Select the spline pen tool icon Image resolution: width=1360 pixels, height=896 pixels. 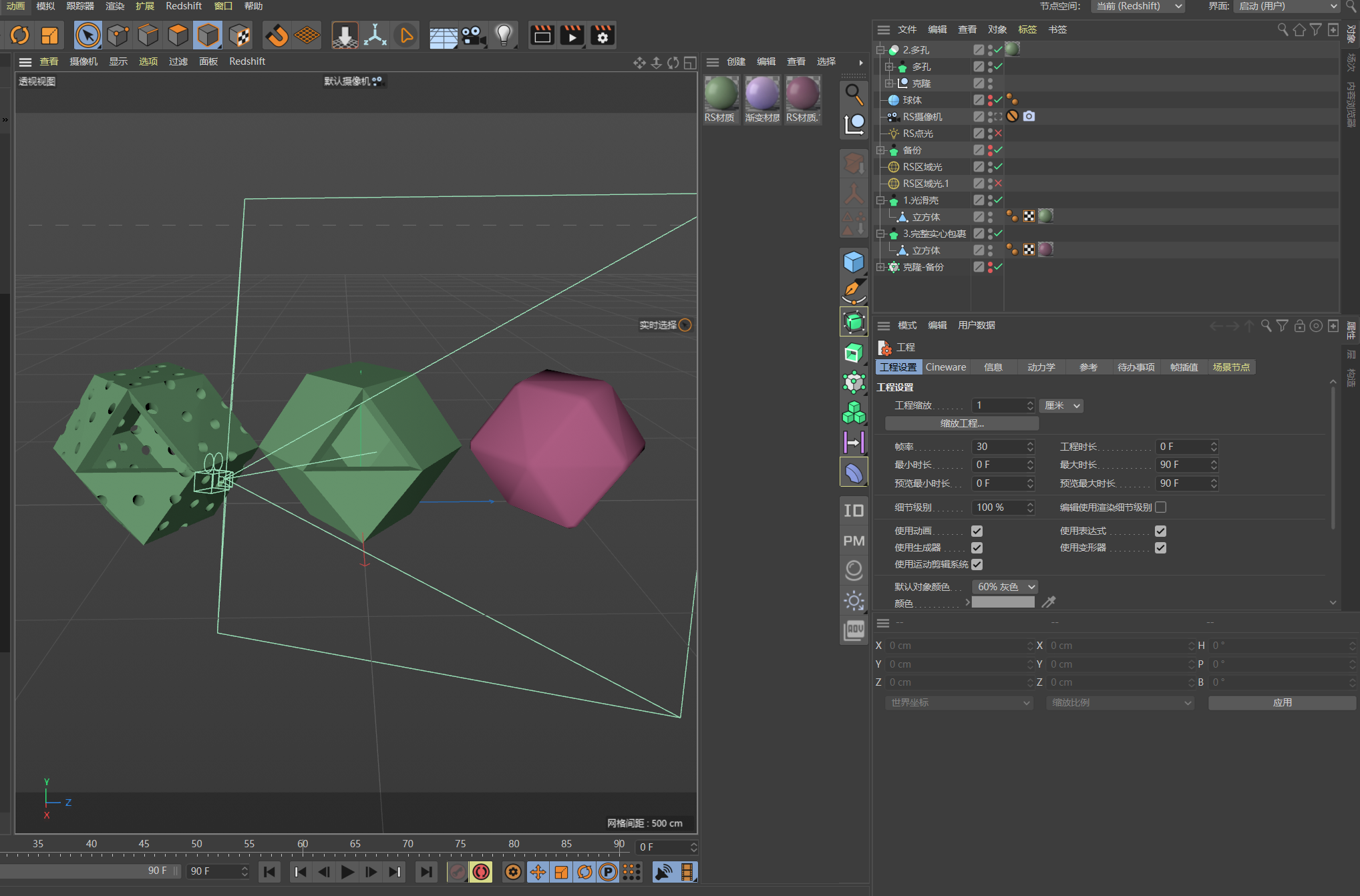(854, 292)
